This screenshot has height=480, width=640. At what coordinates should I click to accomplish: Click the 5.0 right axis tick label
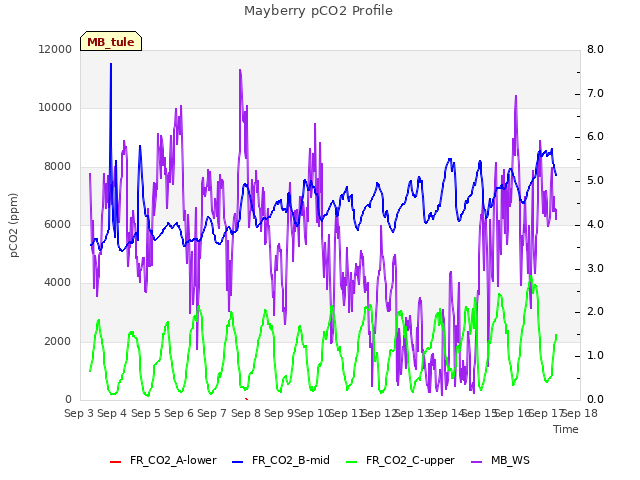coord(595,181)
